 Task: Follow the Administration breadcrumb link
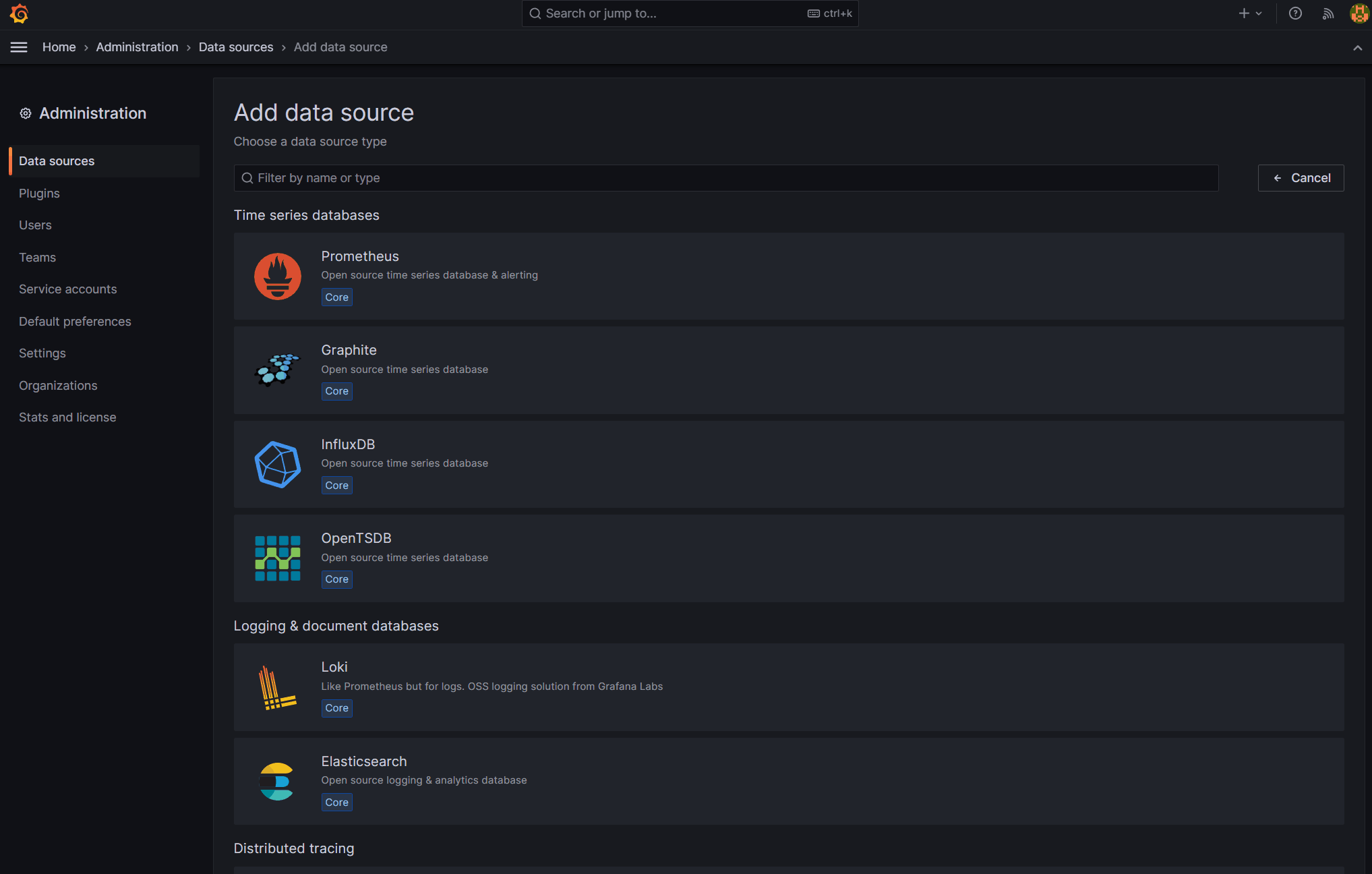(x=137, y=47)
